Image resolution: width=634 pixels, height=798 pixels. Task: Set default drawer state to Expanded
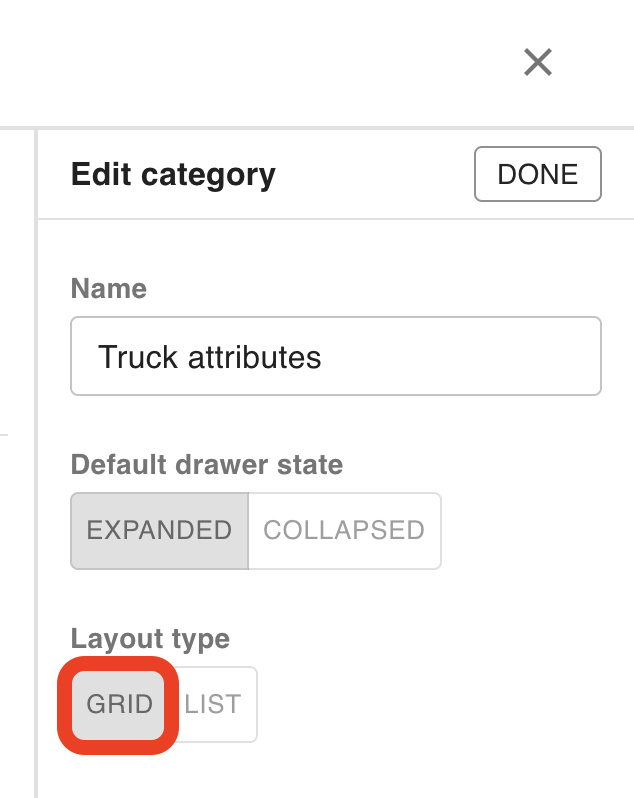(159, 530)
